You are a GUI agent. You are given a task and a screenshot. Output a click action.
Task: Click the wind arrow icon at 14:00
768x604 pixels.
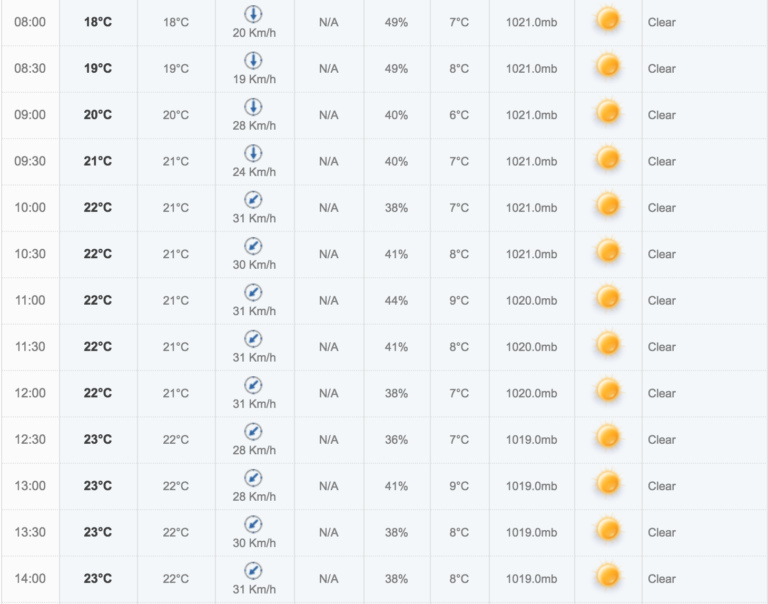pyautogui.click(x=253, y=571)
